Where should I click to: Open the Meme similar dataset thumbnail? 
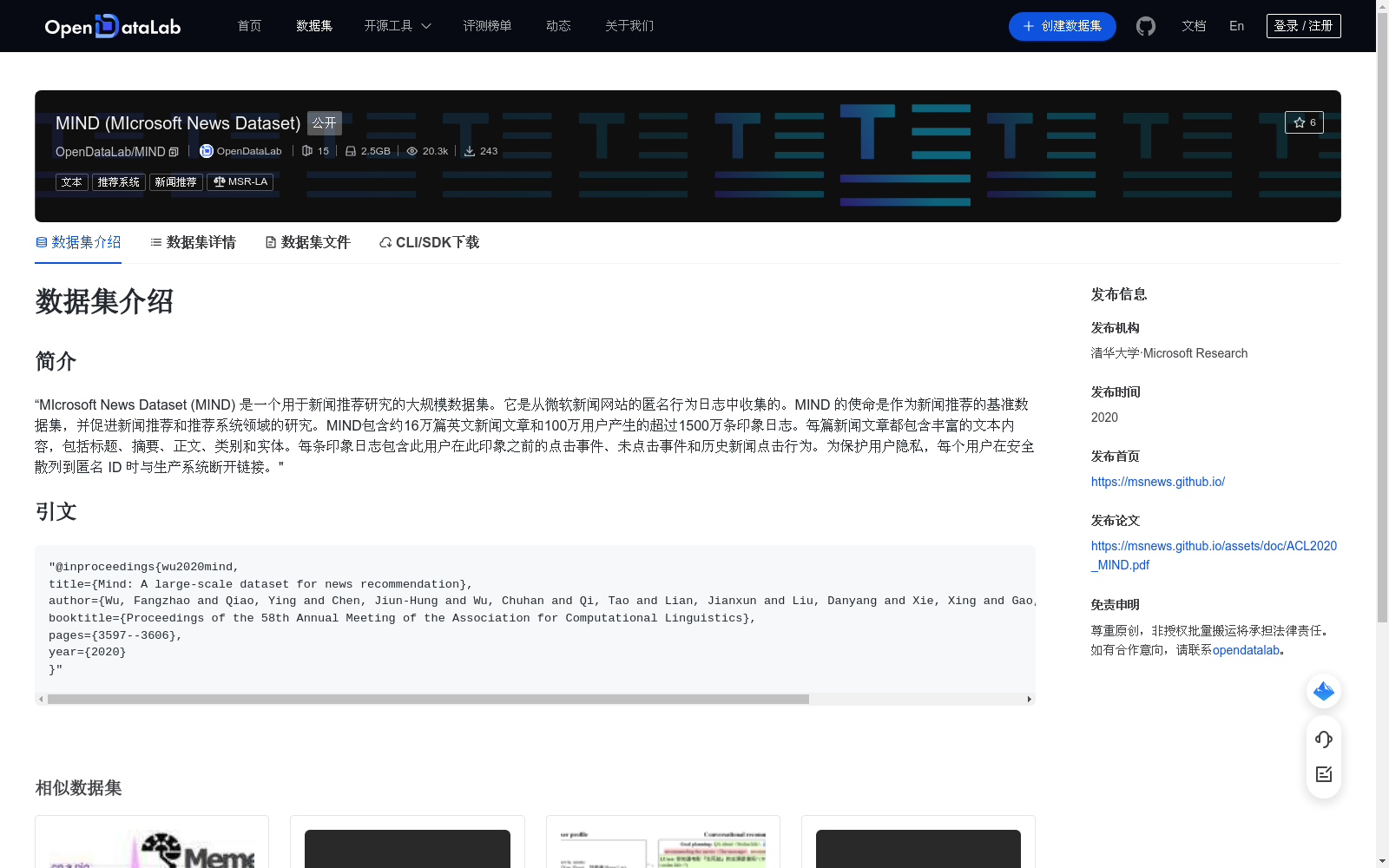tap(152, 849)
